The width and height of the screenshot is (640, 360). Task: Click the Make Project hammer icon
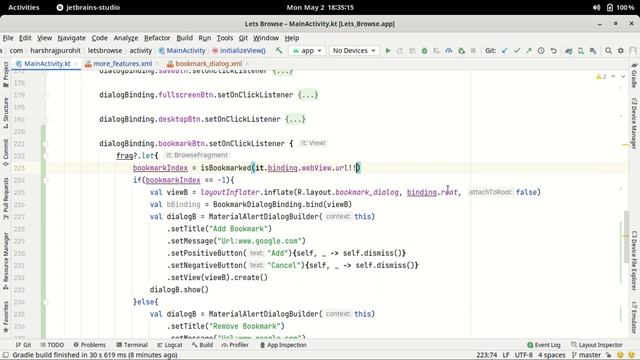point(279,51)
